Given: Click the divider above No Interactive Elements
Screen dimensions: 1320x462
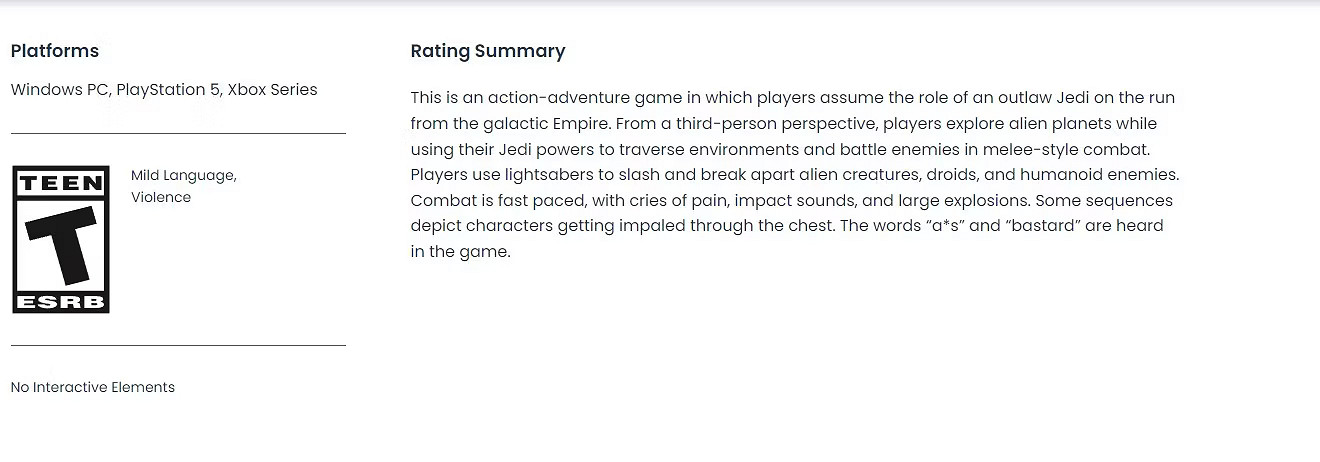Looking at the screenshot, I should point(178,345).
